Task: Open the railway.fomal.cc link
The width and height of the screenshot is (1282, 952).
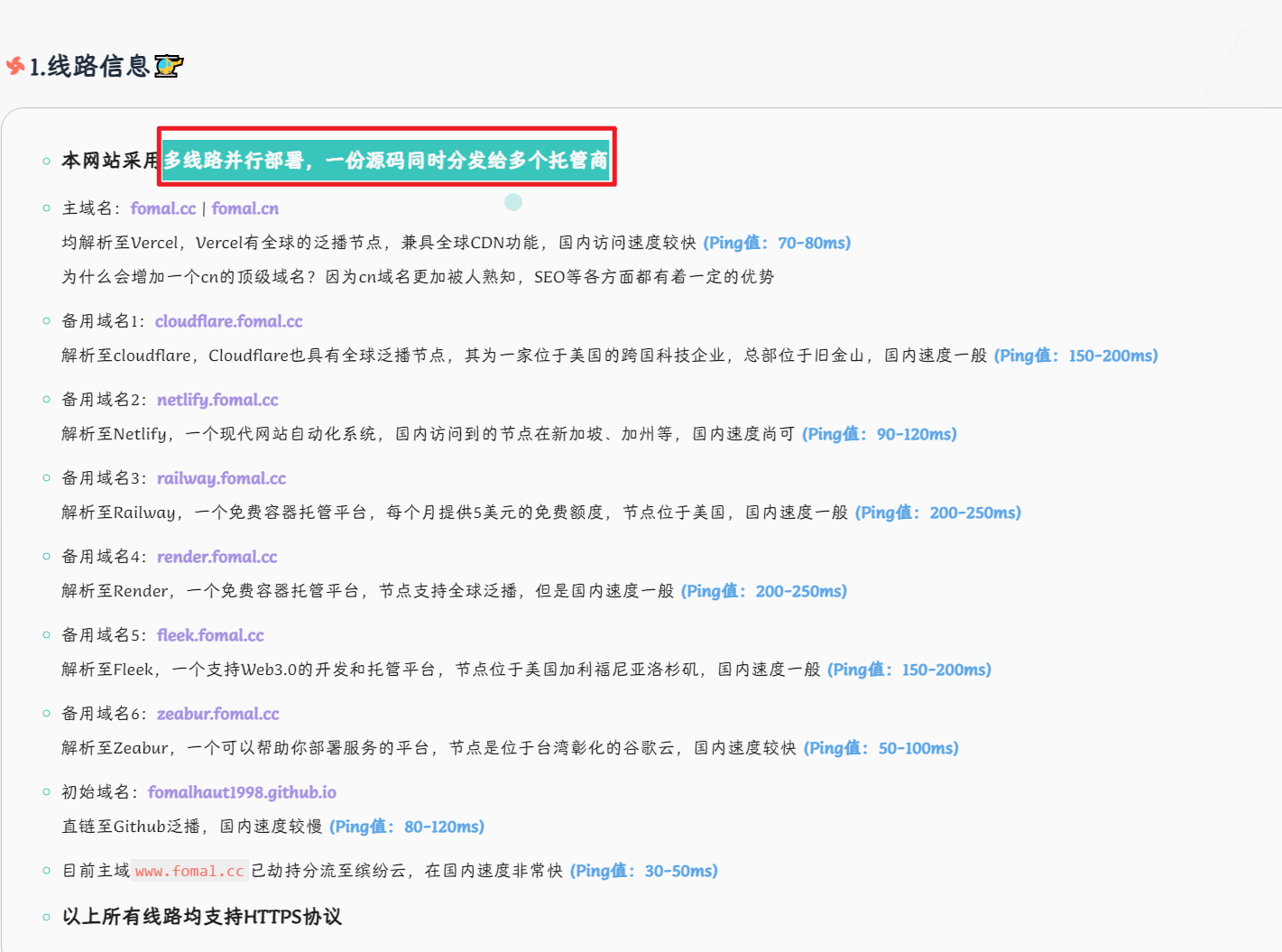Action: click(x=221, y=478)
